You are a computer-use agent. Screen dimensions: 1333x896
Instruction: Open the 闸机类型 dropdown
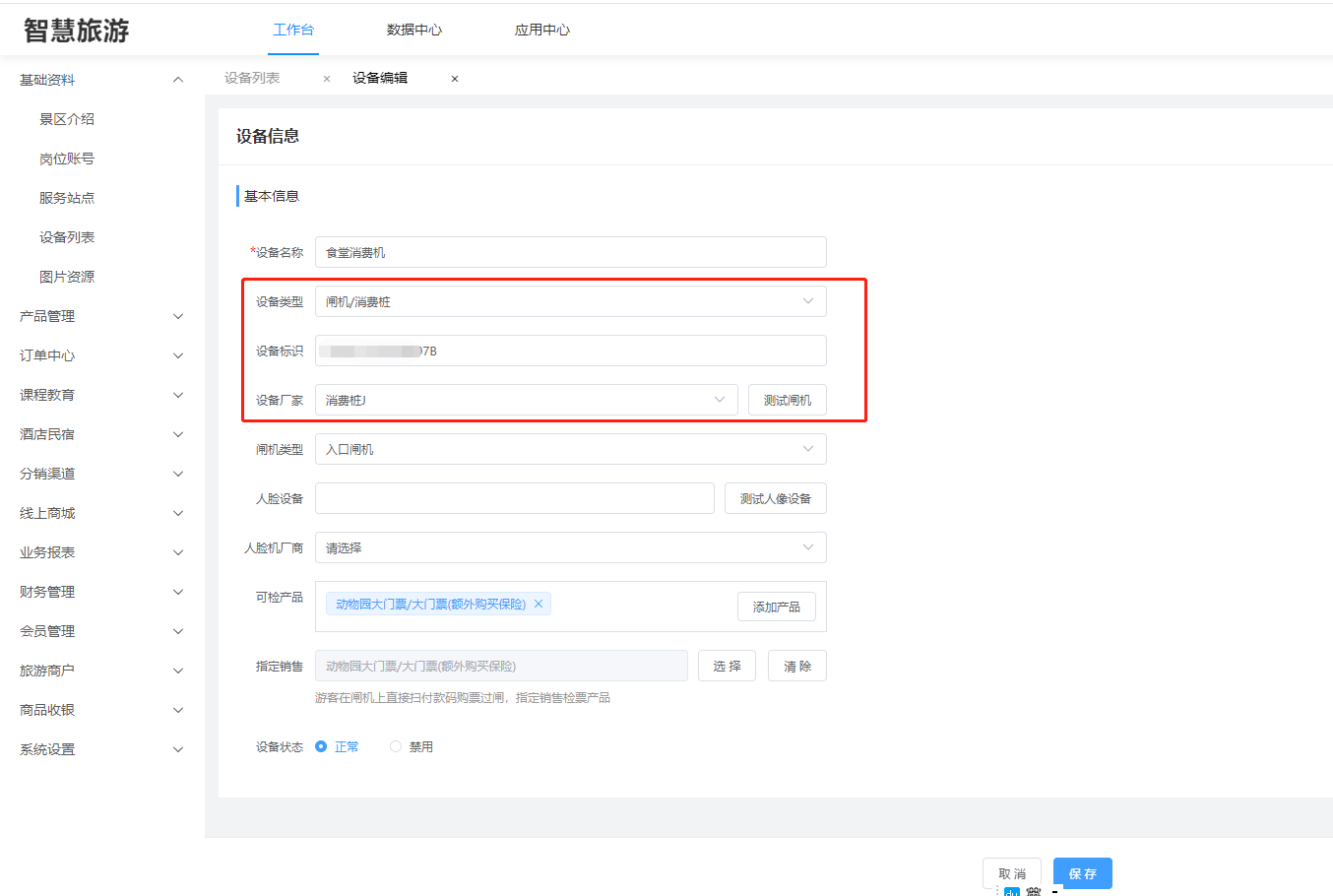pos(570,449)
